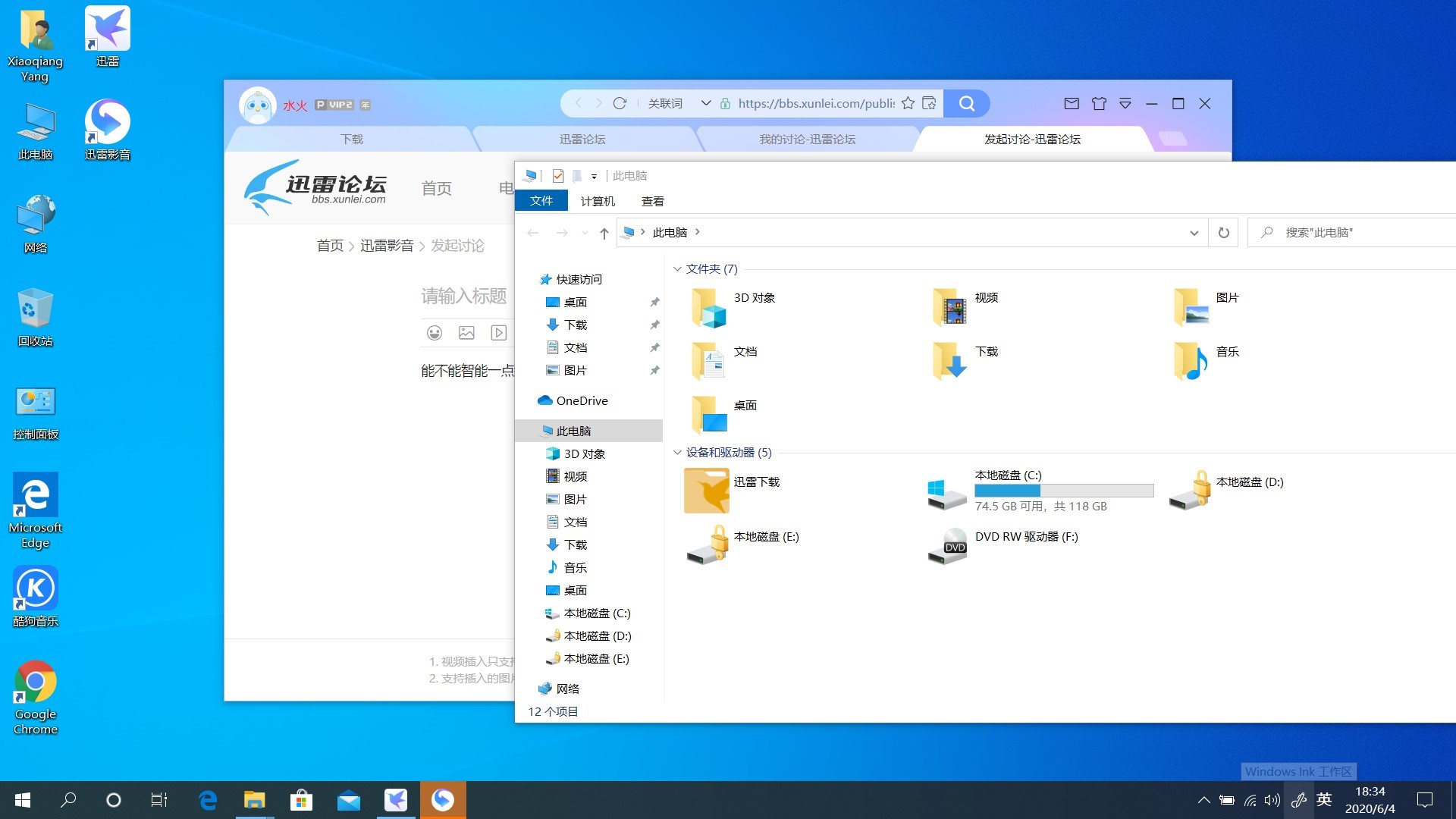Unpin 图片 from the quick access list

tap(654, 370)
